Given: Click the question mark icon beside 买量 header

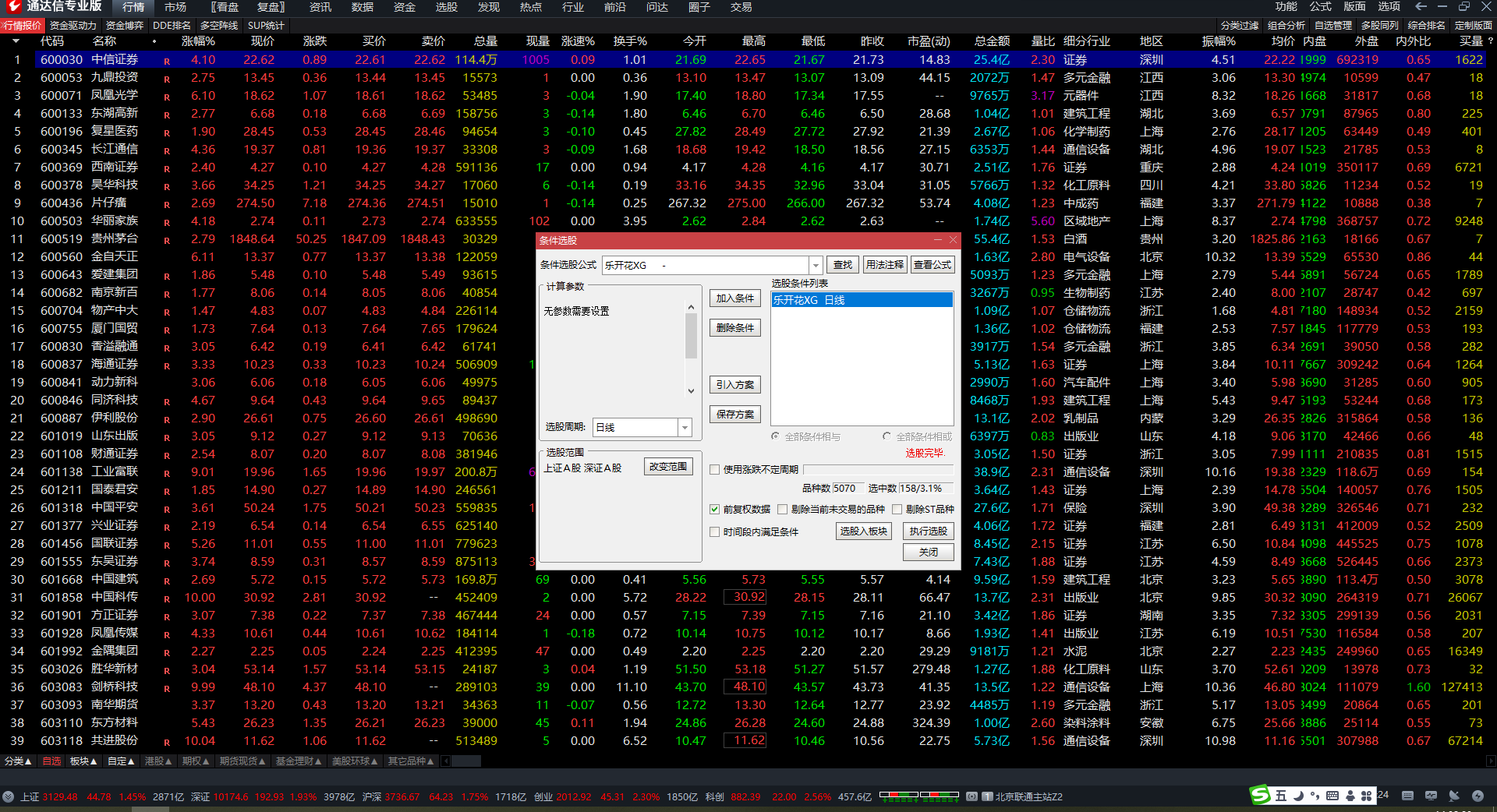Looking at the screenshot, I should click(1490, 41).
